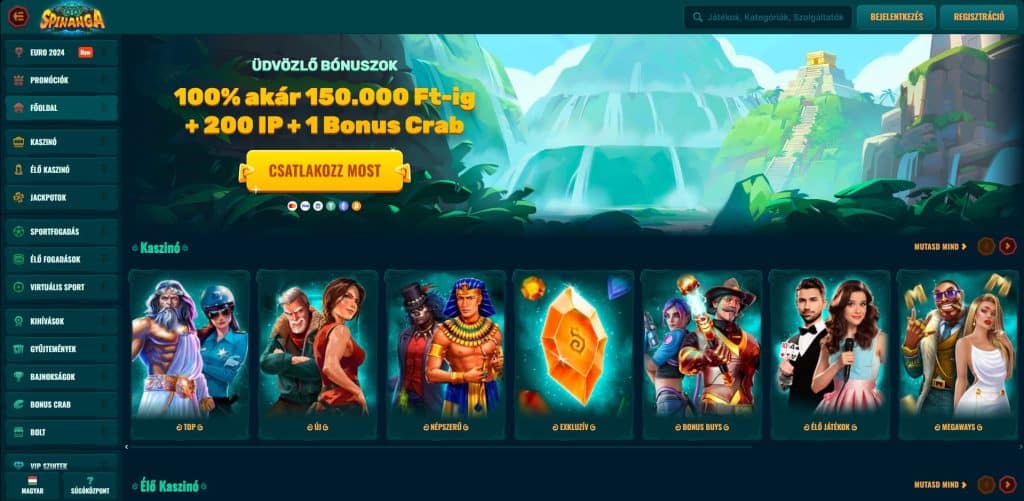Screen dimensions: 1024x501
Task: Switch language via the Magyar flag
Action: coord(32,485)
